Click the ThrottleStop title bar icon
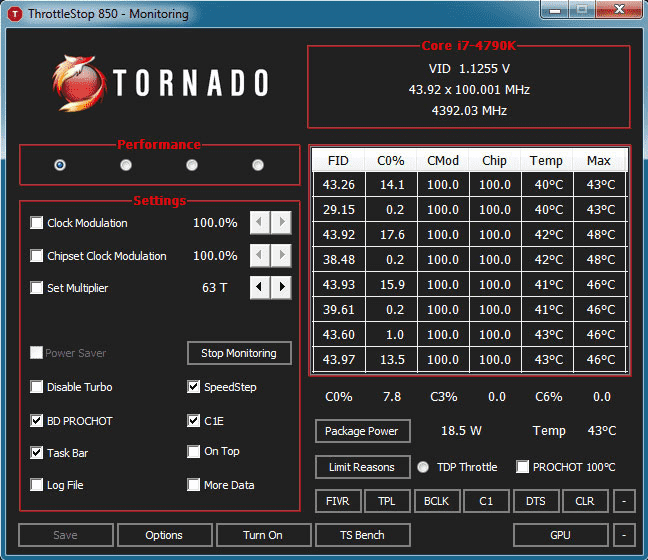 pos(15,14)
